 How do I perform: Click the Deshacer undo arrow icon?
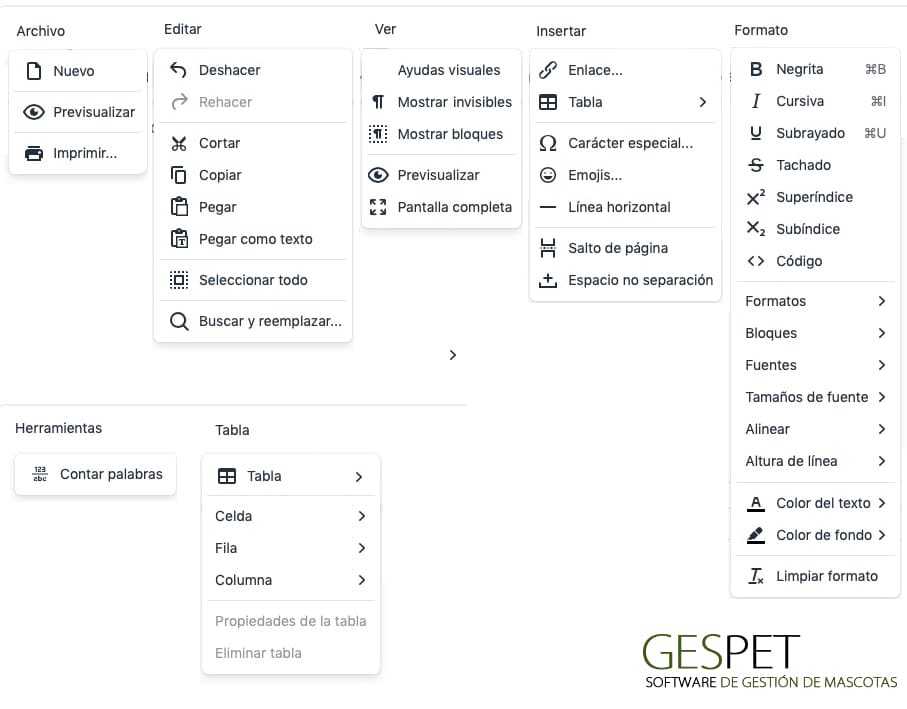[x=178, y=70]
